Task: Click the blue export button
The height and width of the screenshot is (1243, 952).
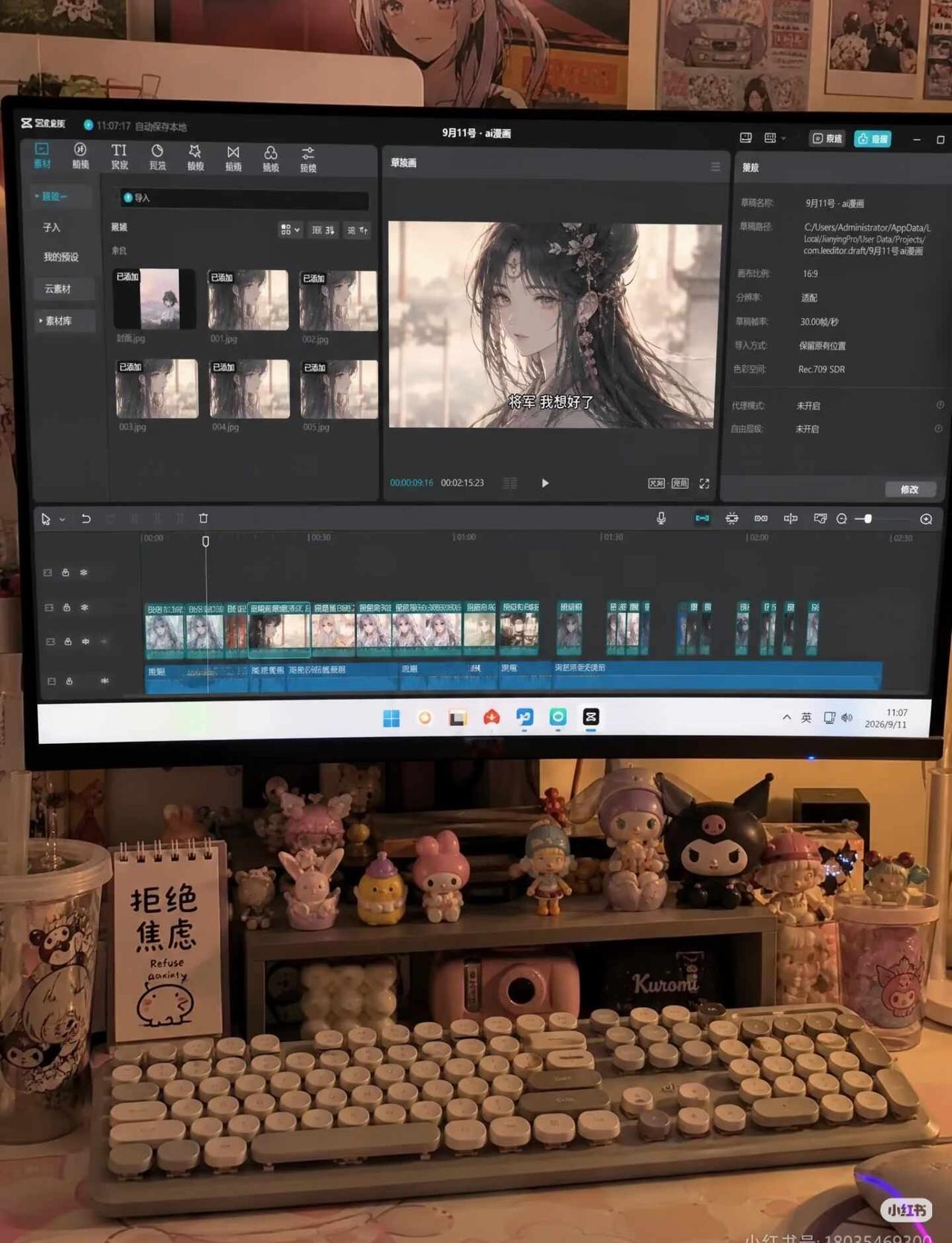Action: tap(872, 139)
